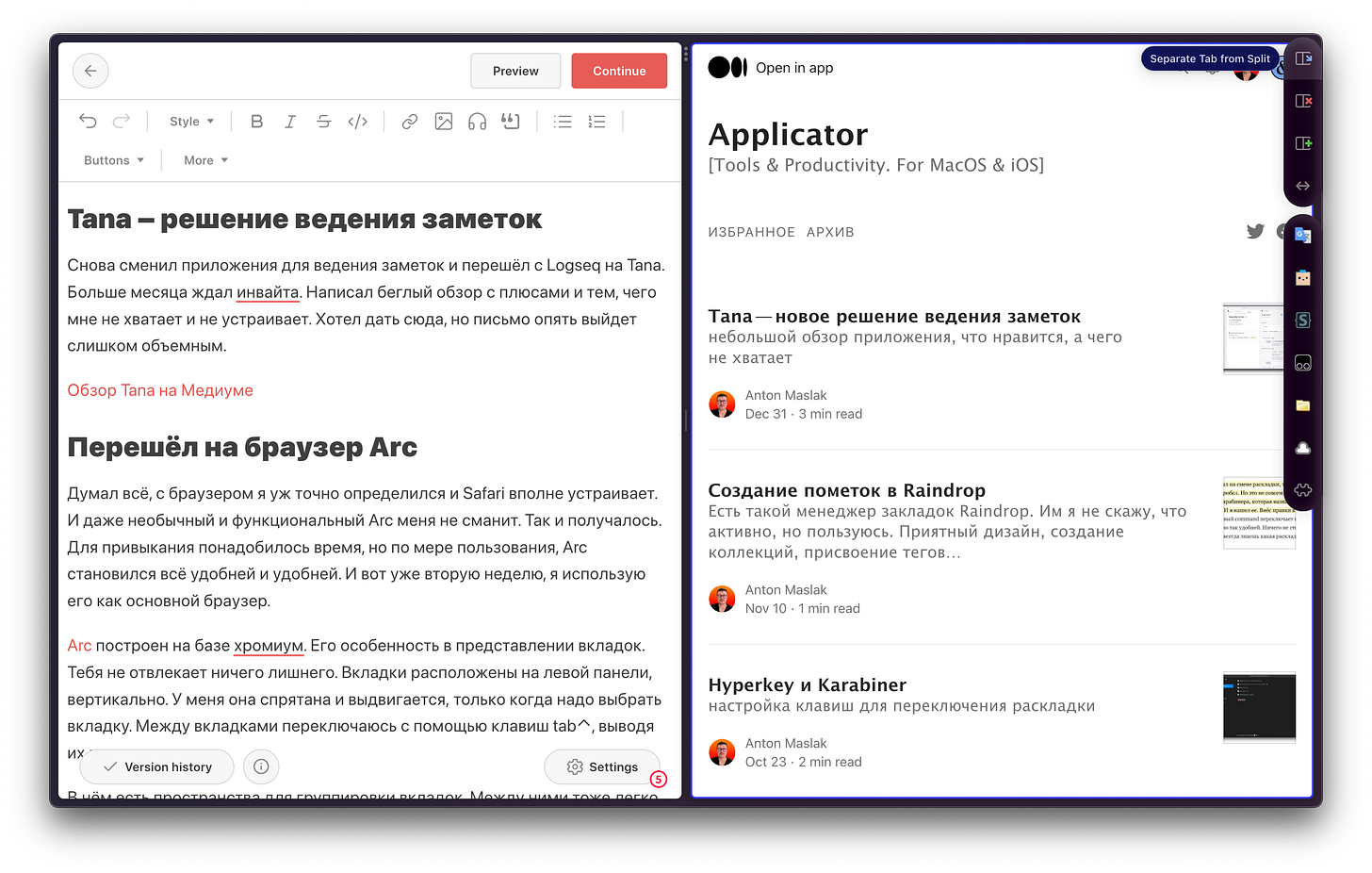The height and width of the screenshot is (873, 1372).
Task: Insert a block quote
Action: 511,121
